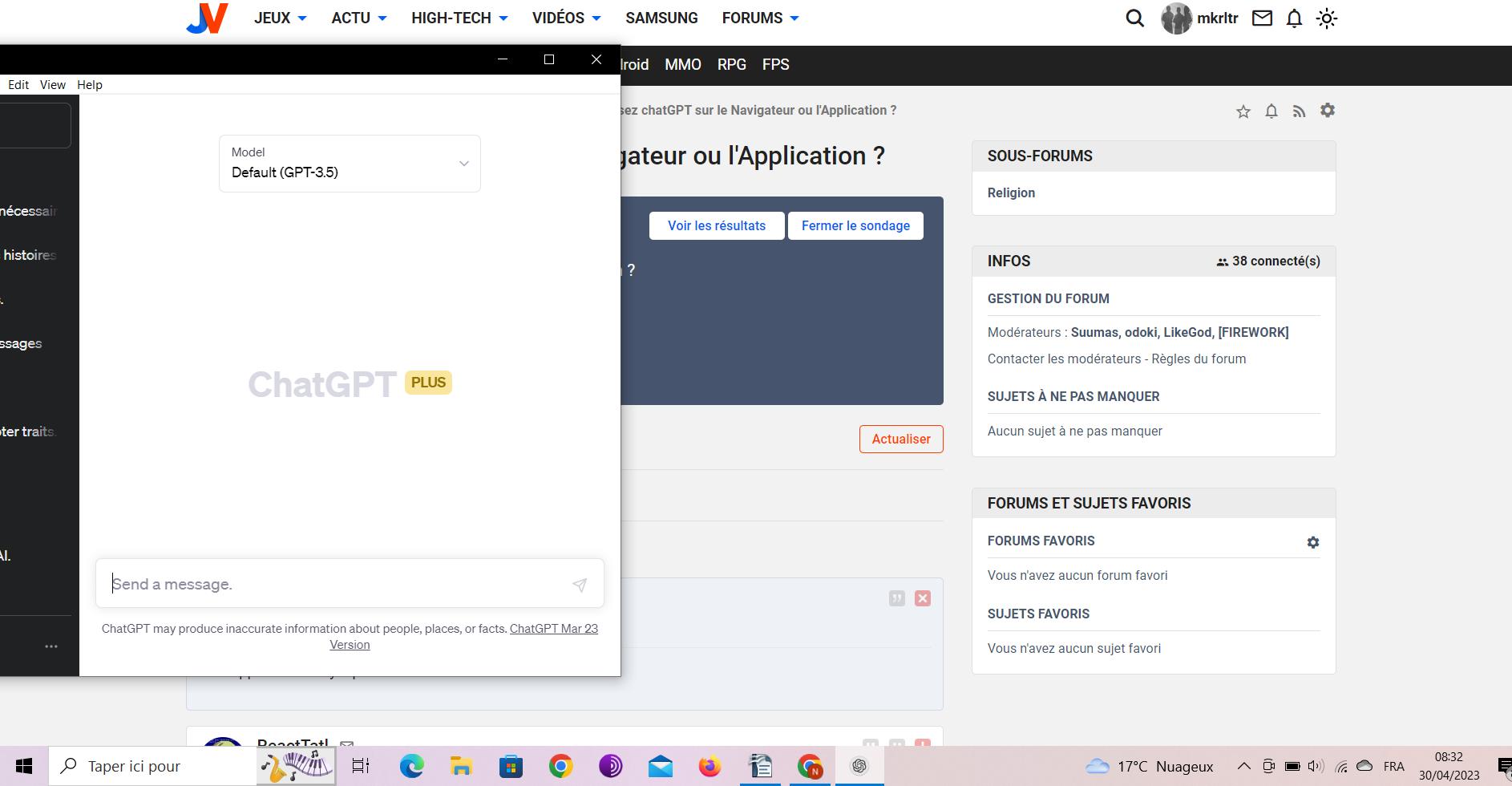Focus the Send a message input field
The height and width of the screenshot is (786, 1512).
click(x=350, y=584)
